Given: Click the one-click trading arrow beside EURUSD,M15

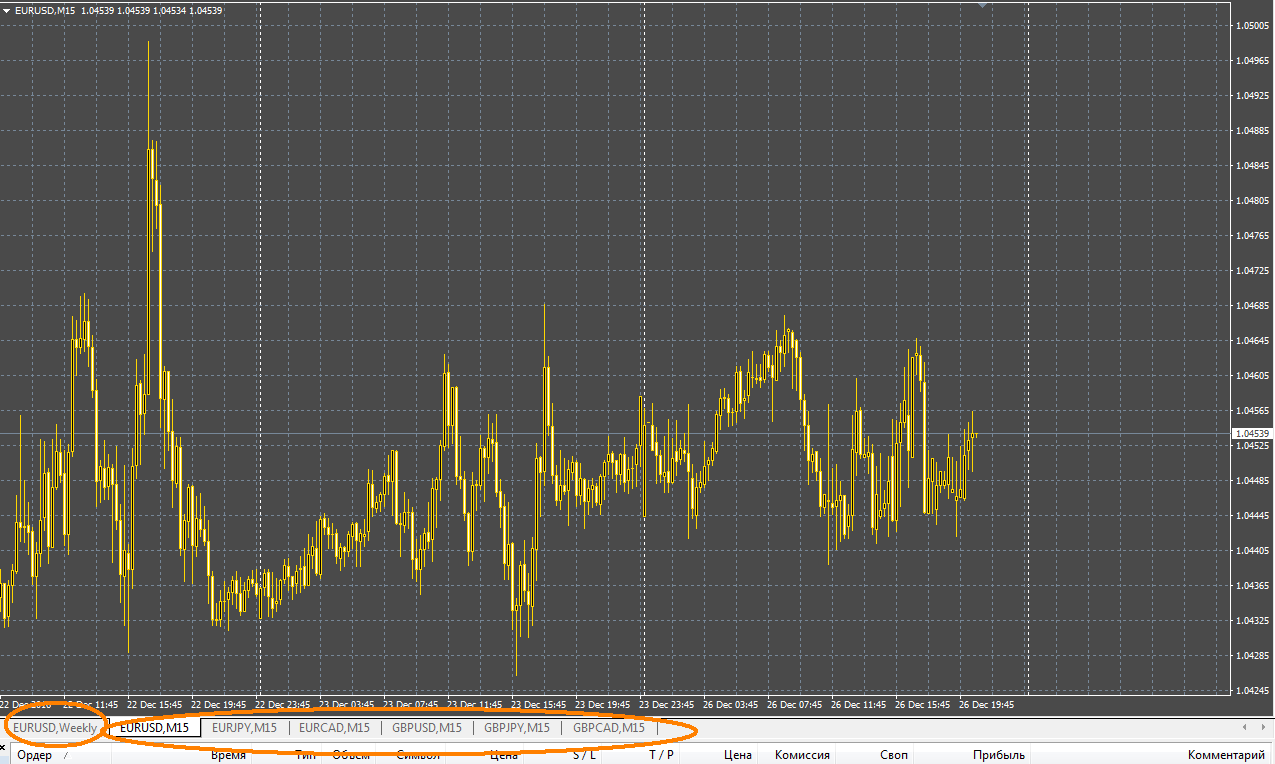Looking at the screenshot, I should point(8,10).
